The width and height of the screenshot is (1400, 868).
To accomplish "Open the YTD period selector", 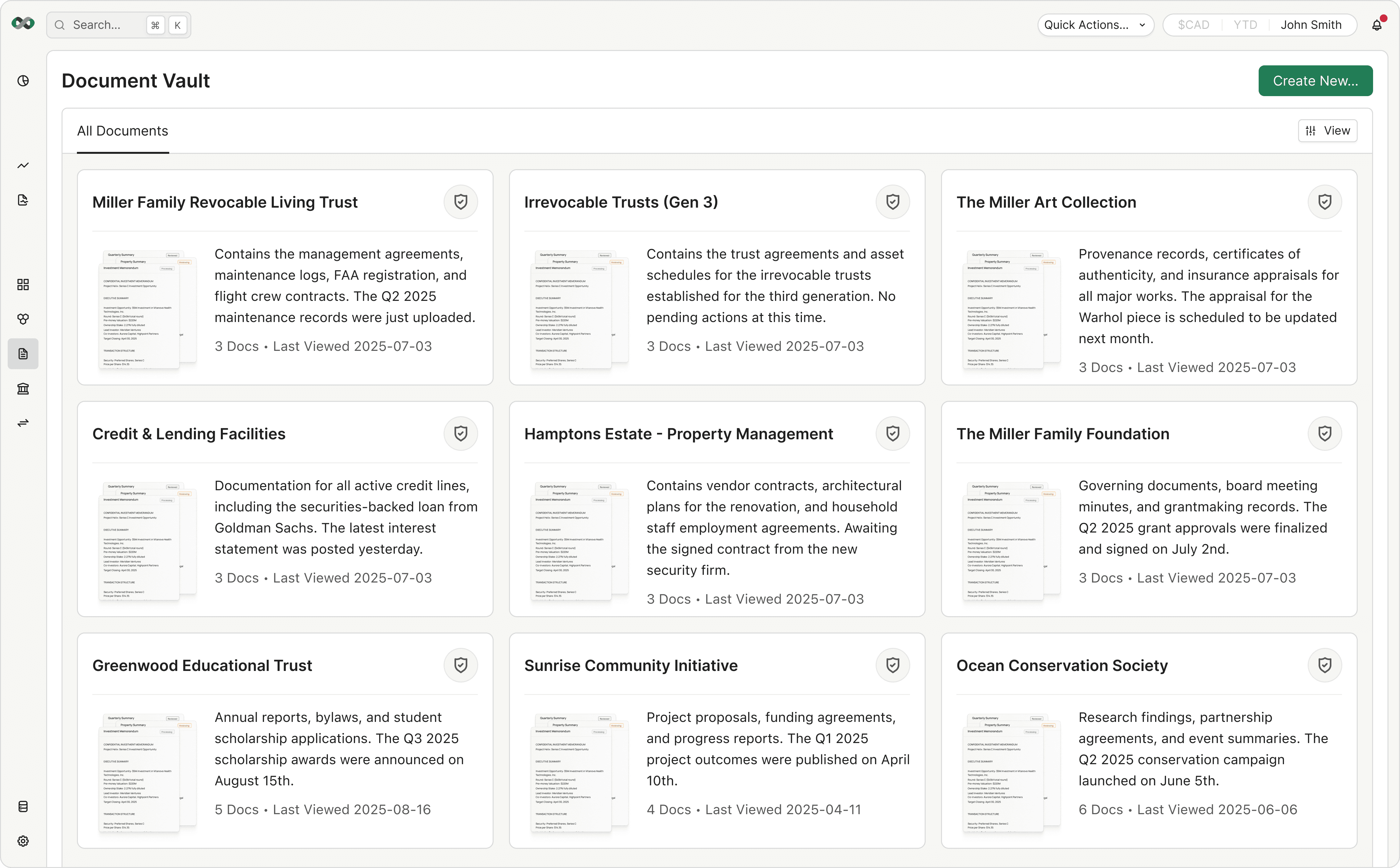I will point(1245,25).
